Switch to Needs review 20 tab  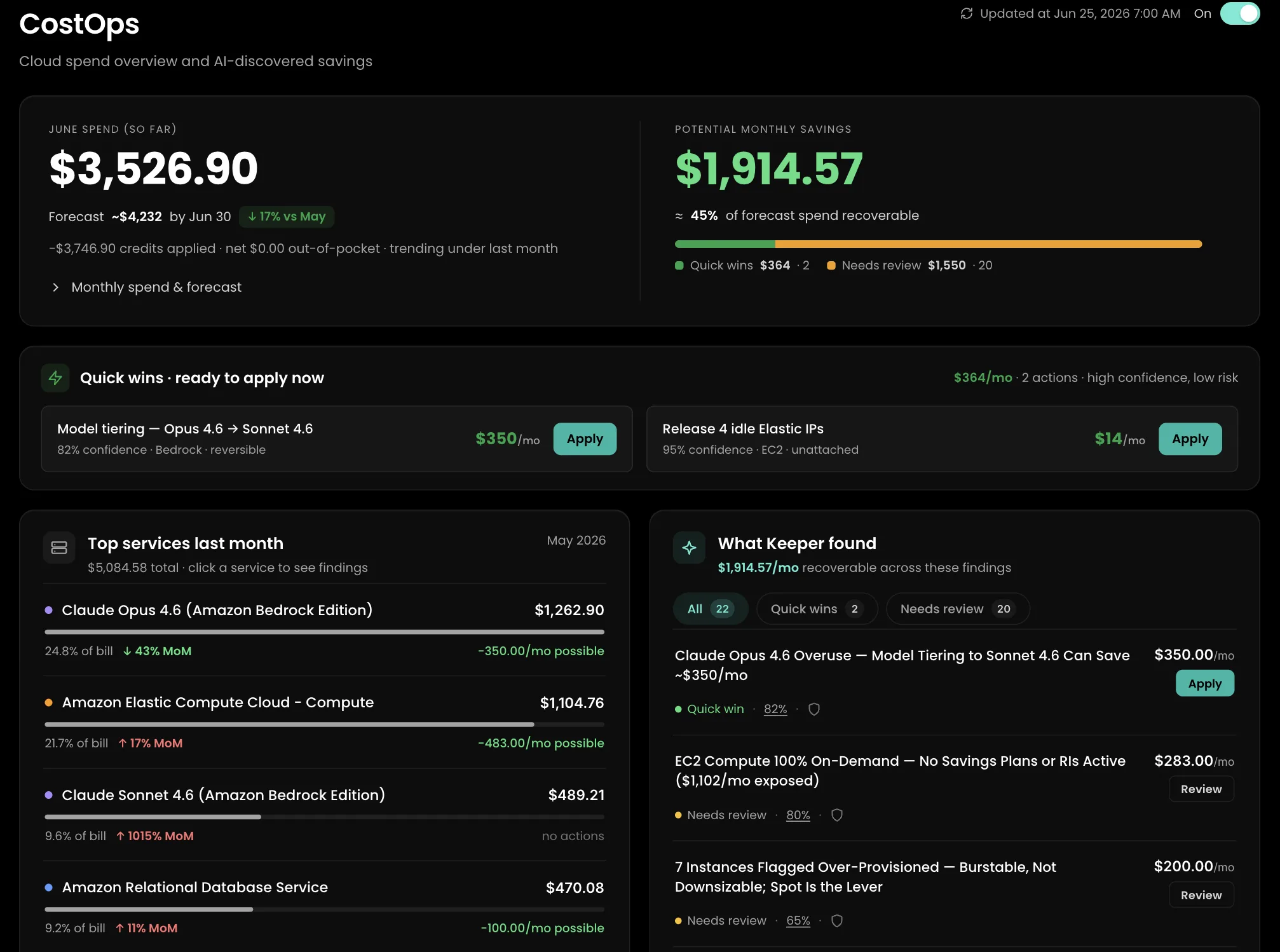[958, 609]
